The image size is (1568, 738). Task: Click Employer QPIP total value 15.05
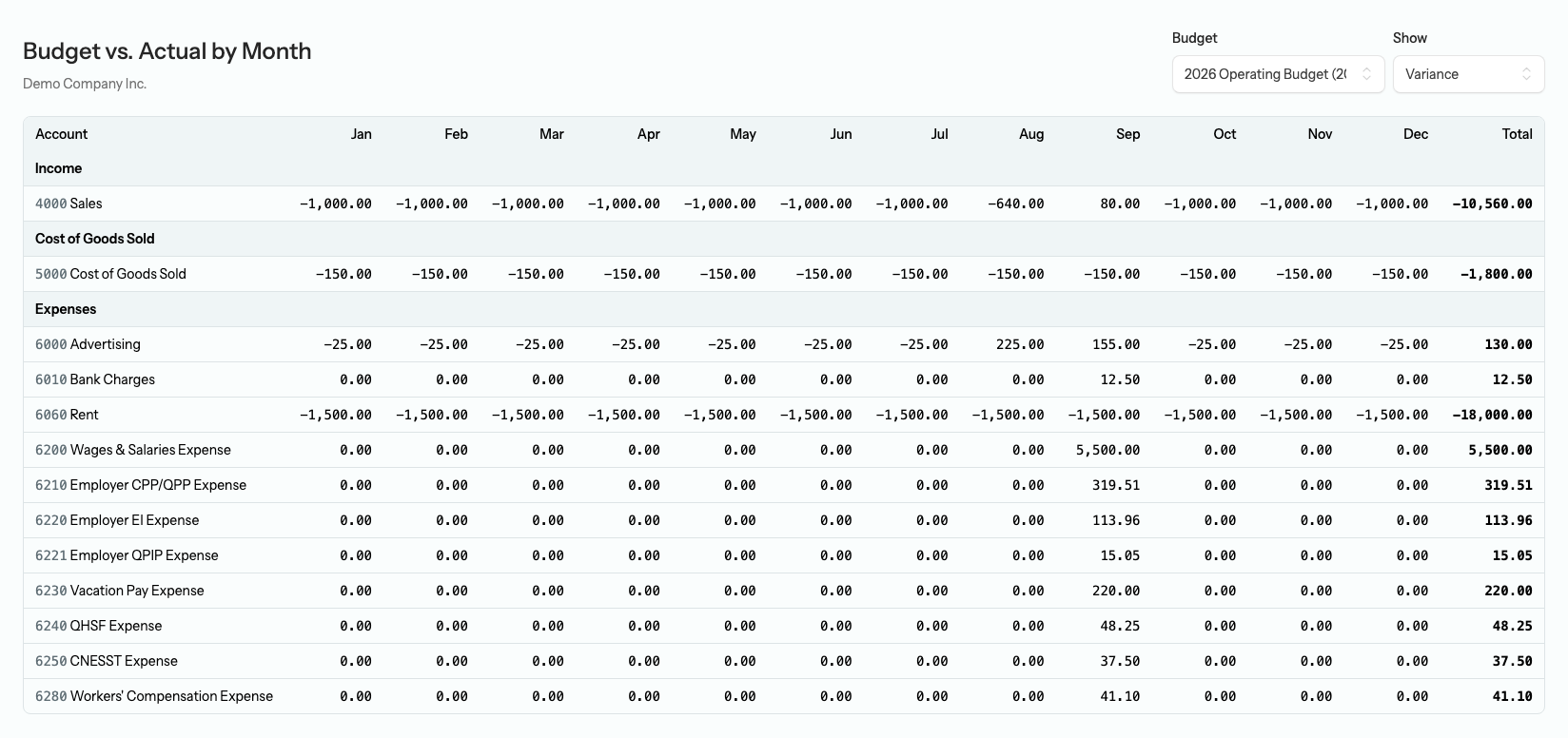pos(1512,555)
